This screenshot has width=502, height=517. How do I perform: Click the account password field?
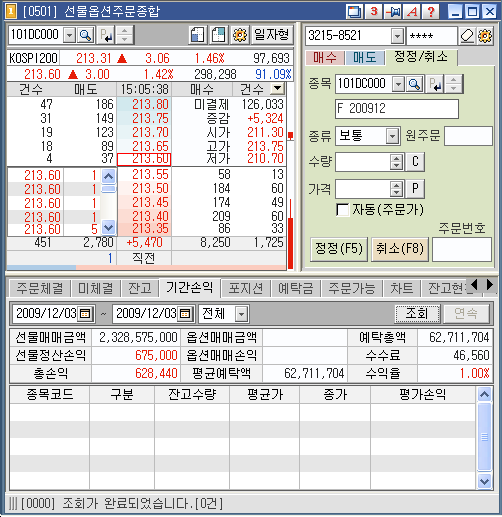pos(432,36)
